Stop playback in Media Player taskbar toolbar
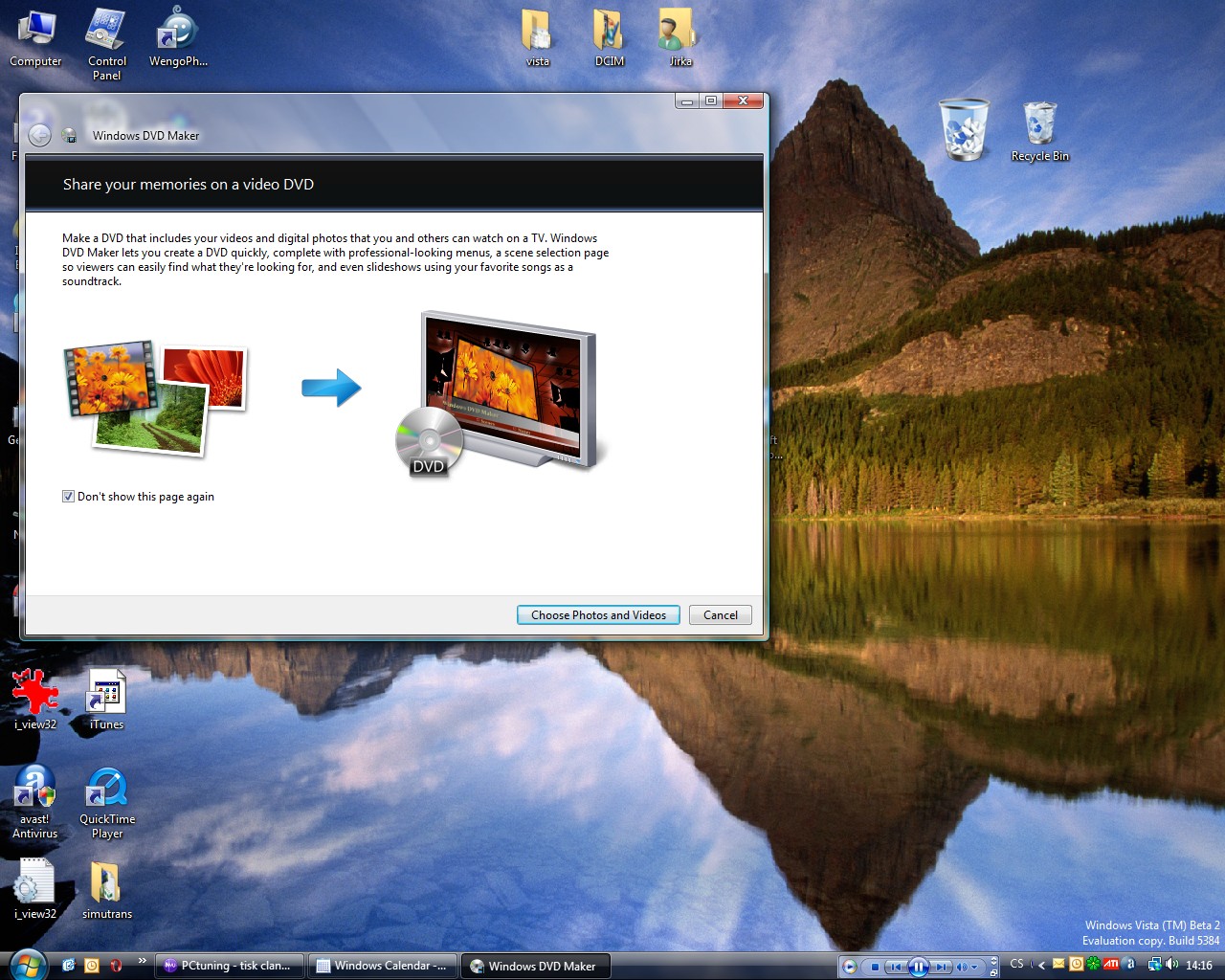The height and width of the screenshot is (980, 1225). [x=875, y=967]
